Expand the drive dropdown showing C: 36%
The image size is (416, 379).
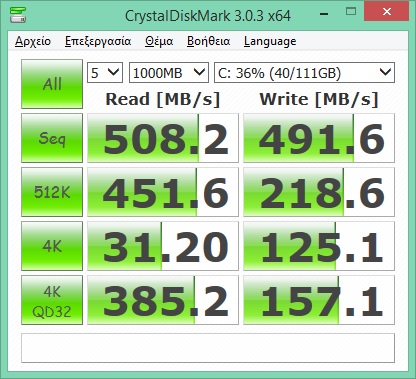pos(304,72)
